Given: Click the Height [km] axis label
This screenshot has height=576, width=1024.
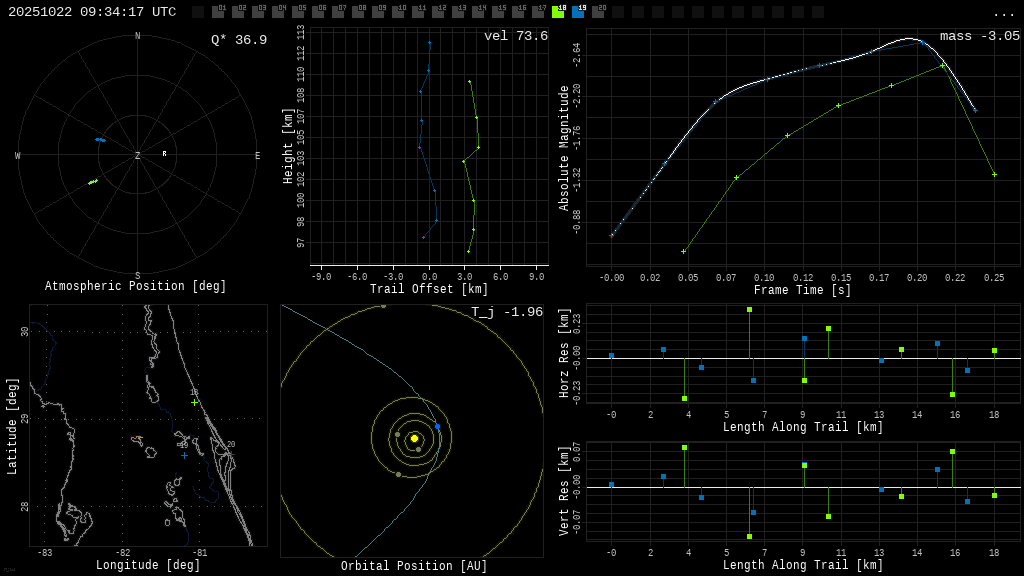Looking at the screenshot, I should [287, 146].
